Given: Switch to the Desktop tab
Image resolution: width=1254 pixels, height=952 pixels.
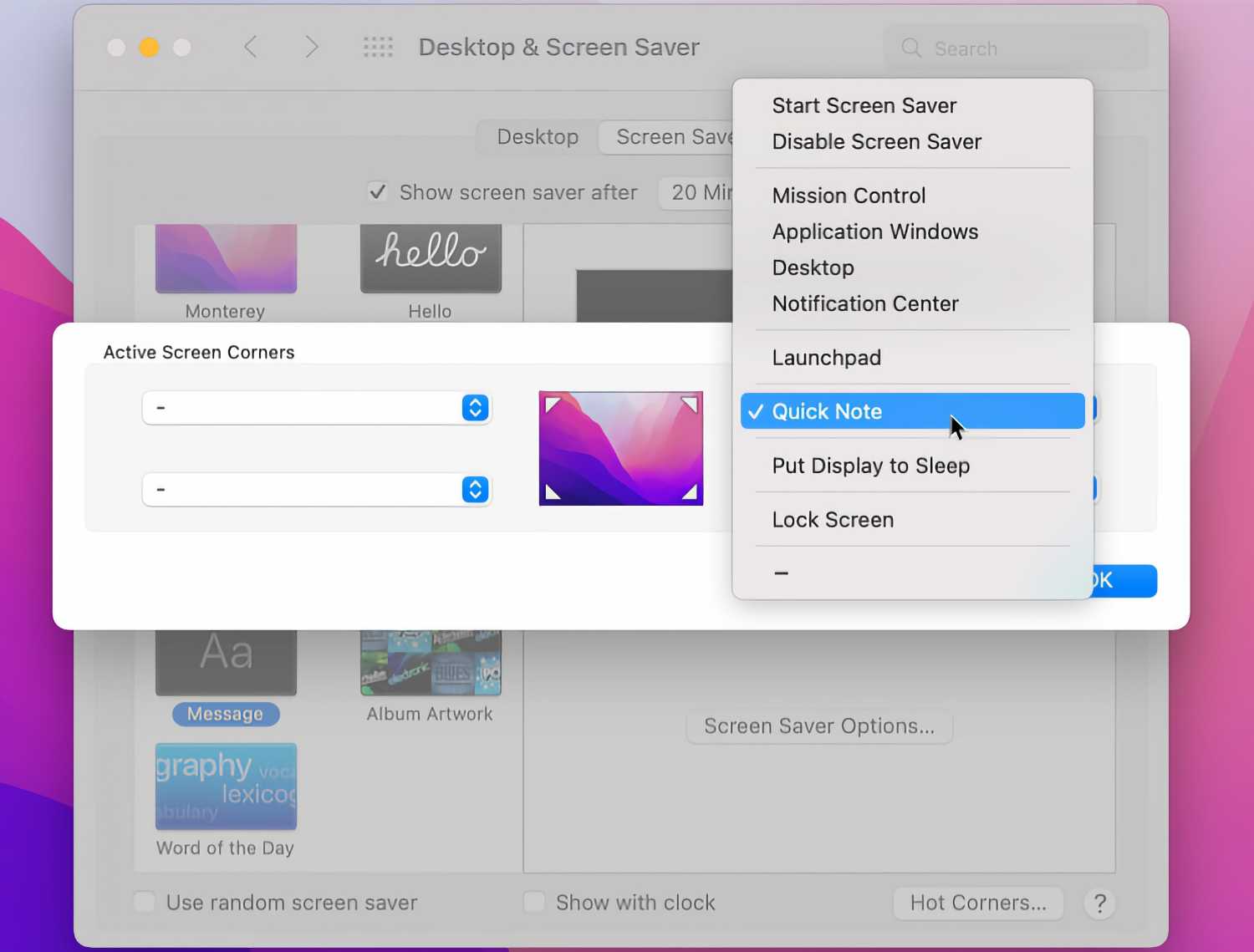Looking at the screenshot, I should pyautogui.click(x=538, y=137).
